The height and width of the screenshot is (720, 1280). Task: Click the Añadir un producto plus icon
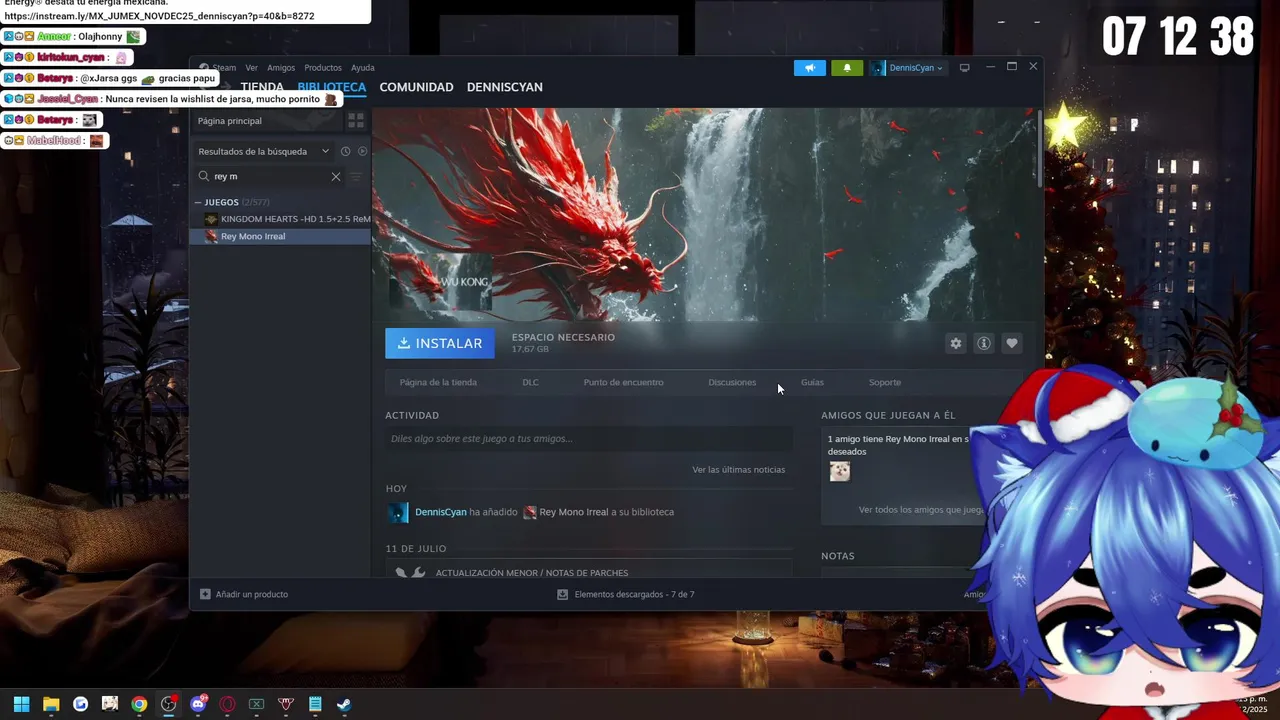pyautogui.click(x=205, y=594)
